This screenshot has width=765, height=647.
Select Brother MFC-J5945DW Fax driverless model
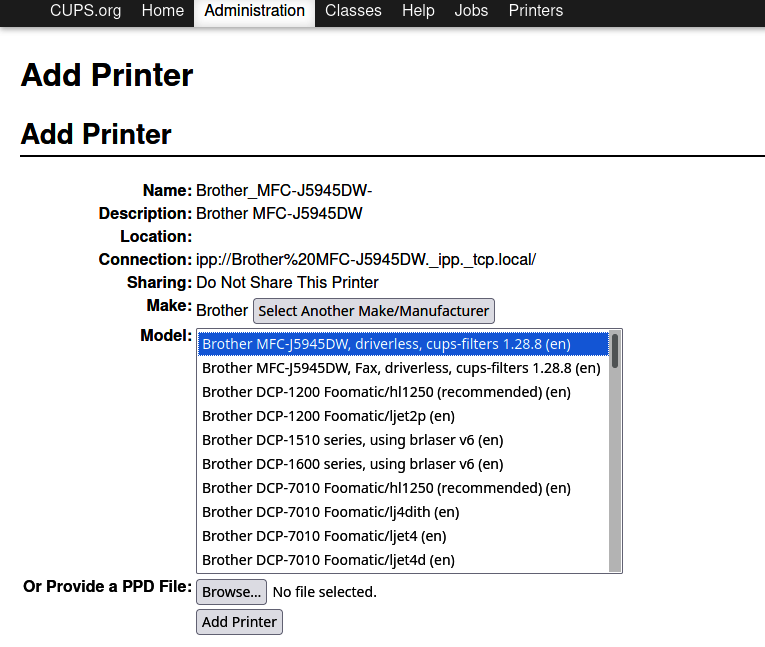click(403, 368)
